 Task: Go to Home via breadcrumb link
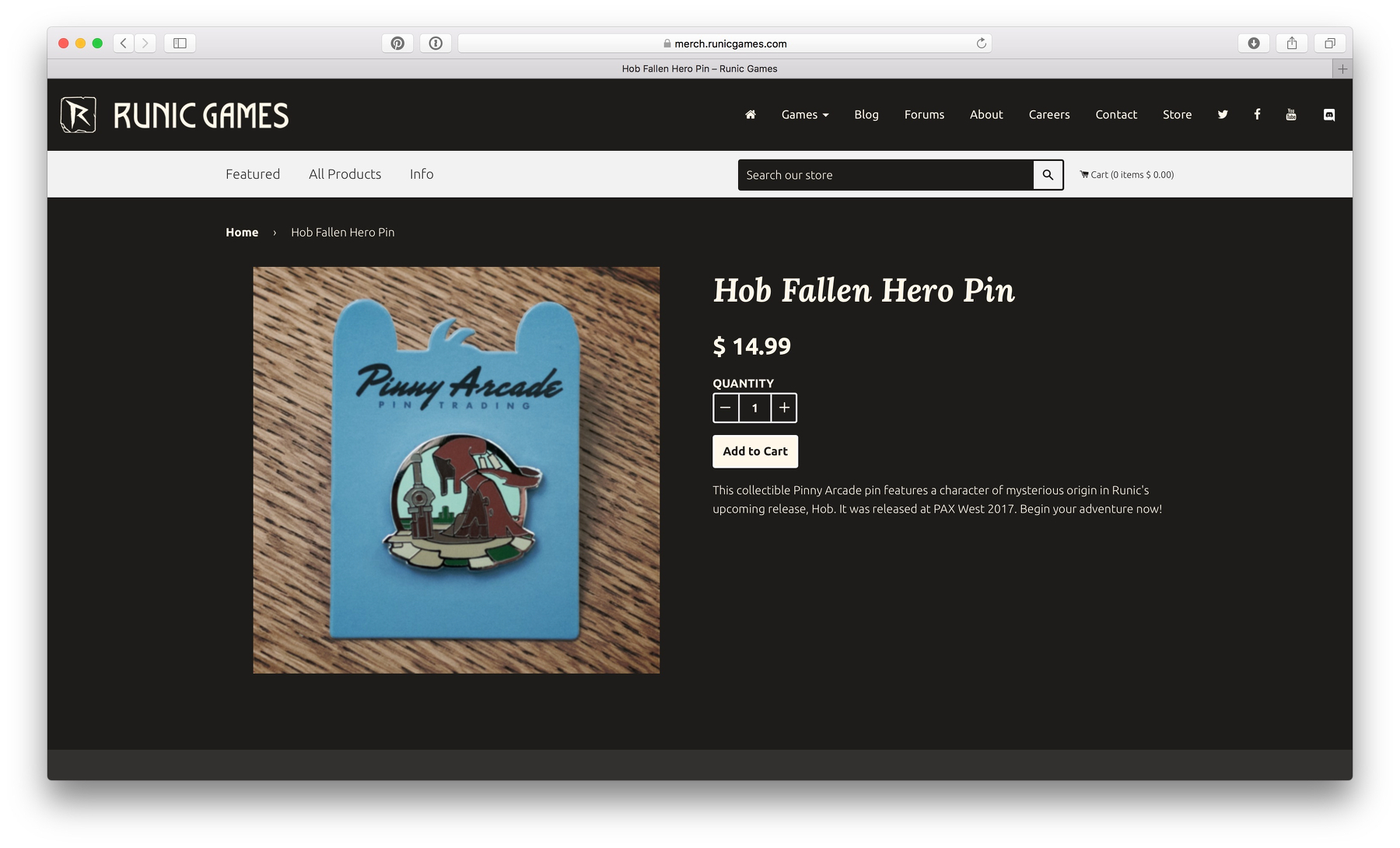pyautogui.click(x=242, y=233)
